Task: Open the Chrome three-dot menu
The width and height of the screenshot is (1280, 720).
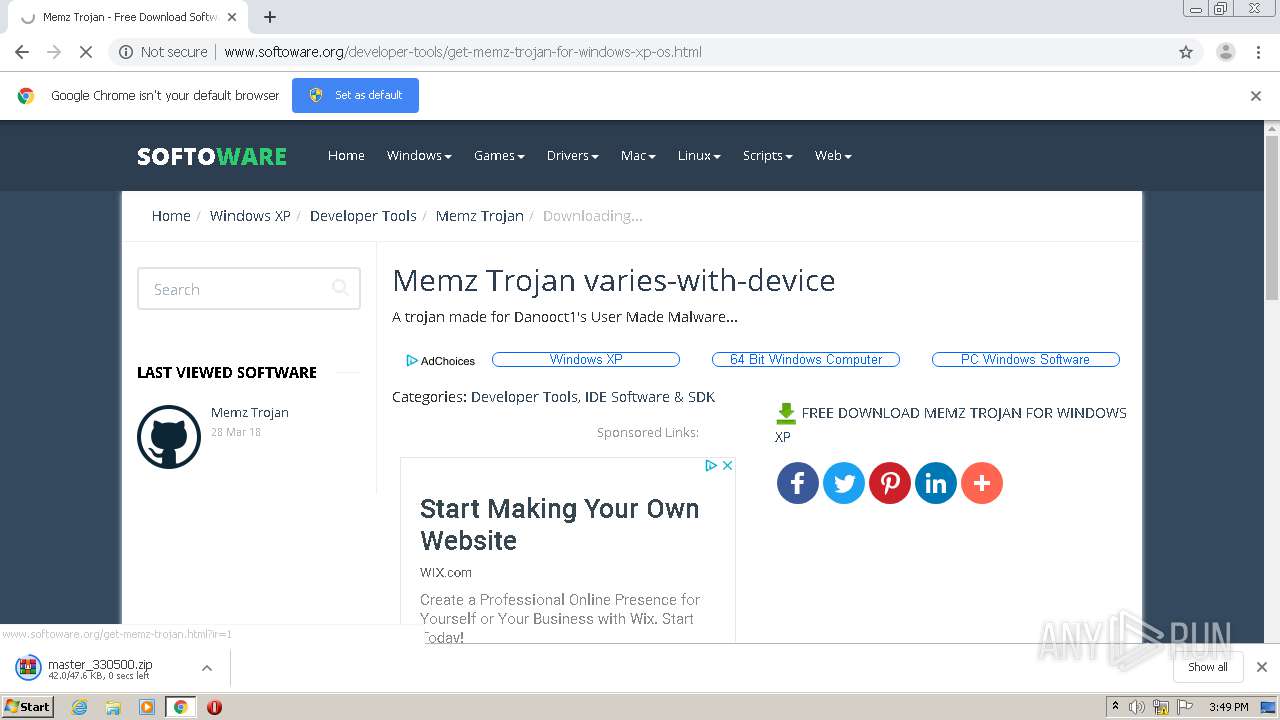Action: tap(1258, 52)
